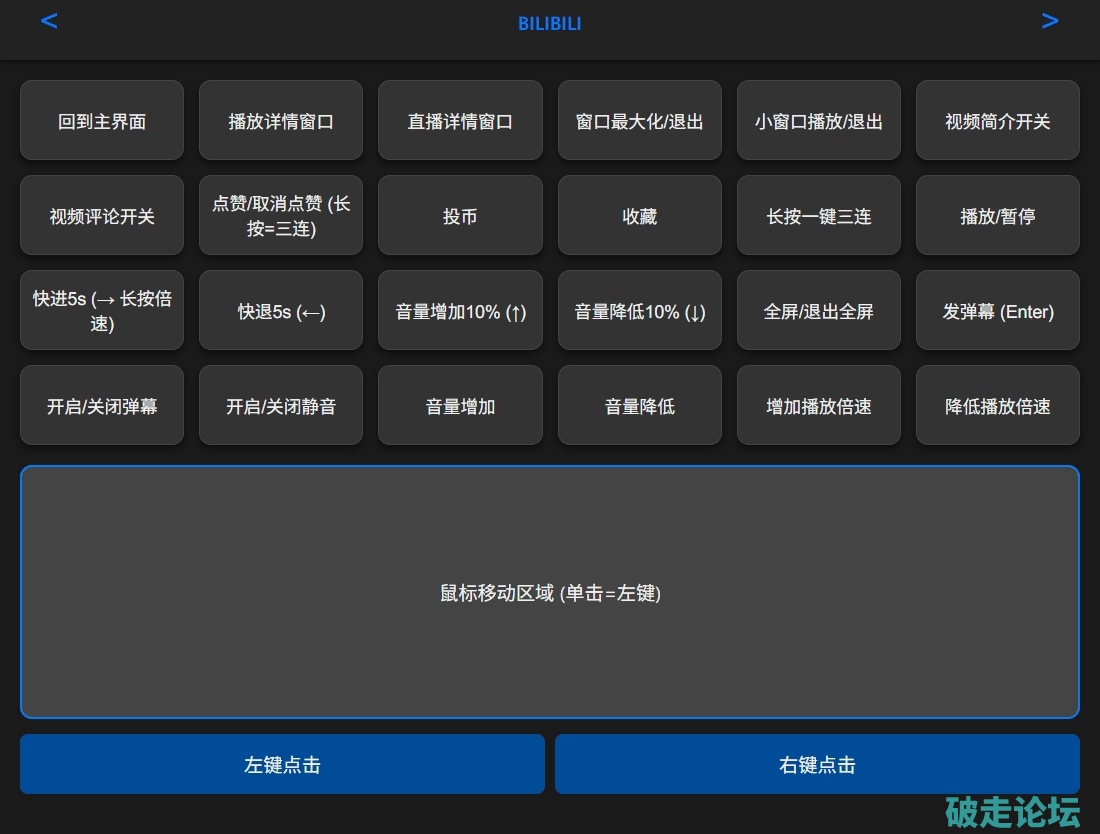The image size is (1100, 834).
Task: Open the 直播详情窗口 button
Action: pos(460,121)
